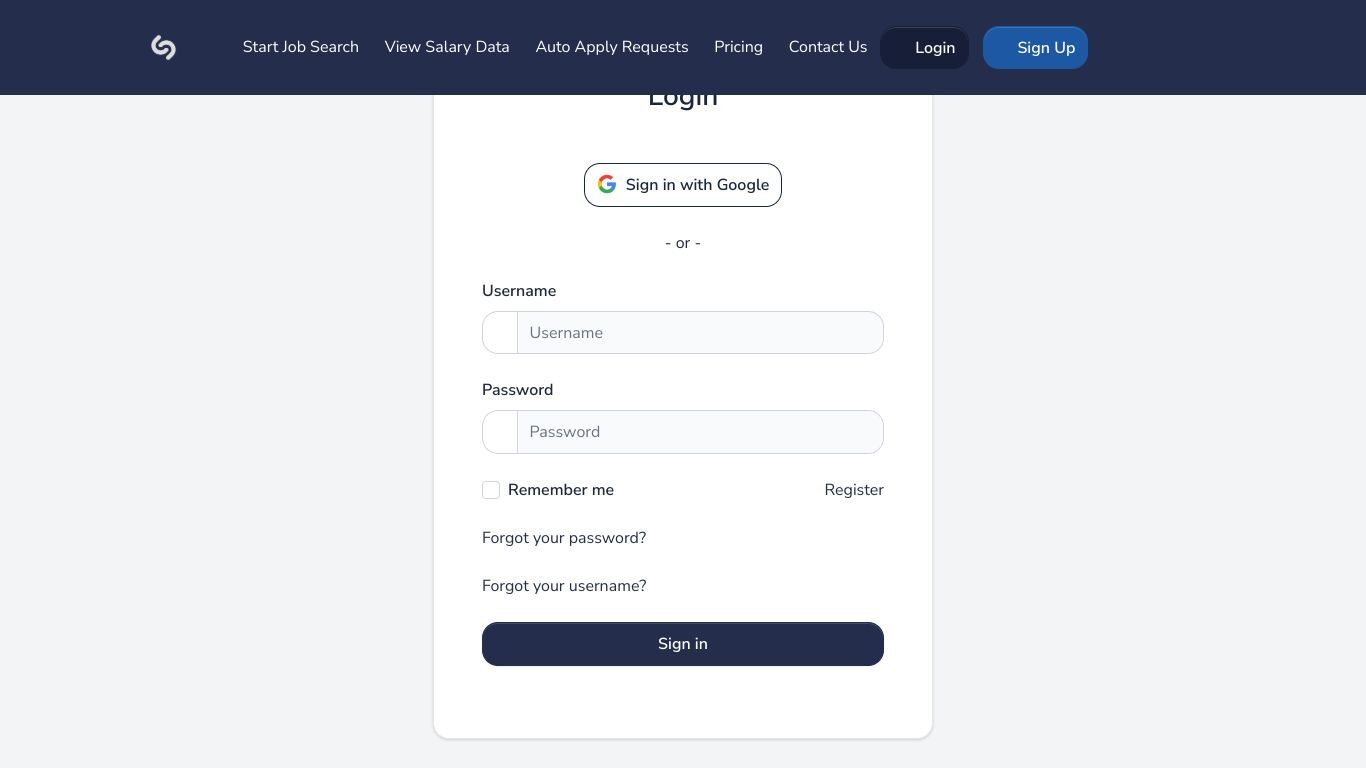Go to Auto Apply Requests
This screenshot has width=1366, height=768.
pyautogui.click(x=612, y=47)
